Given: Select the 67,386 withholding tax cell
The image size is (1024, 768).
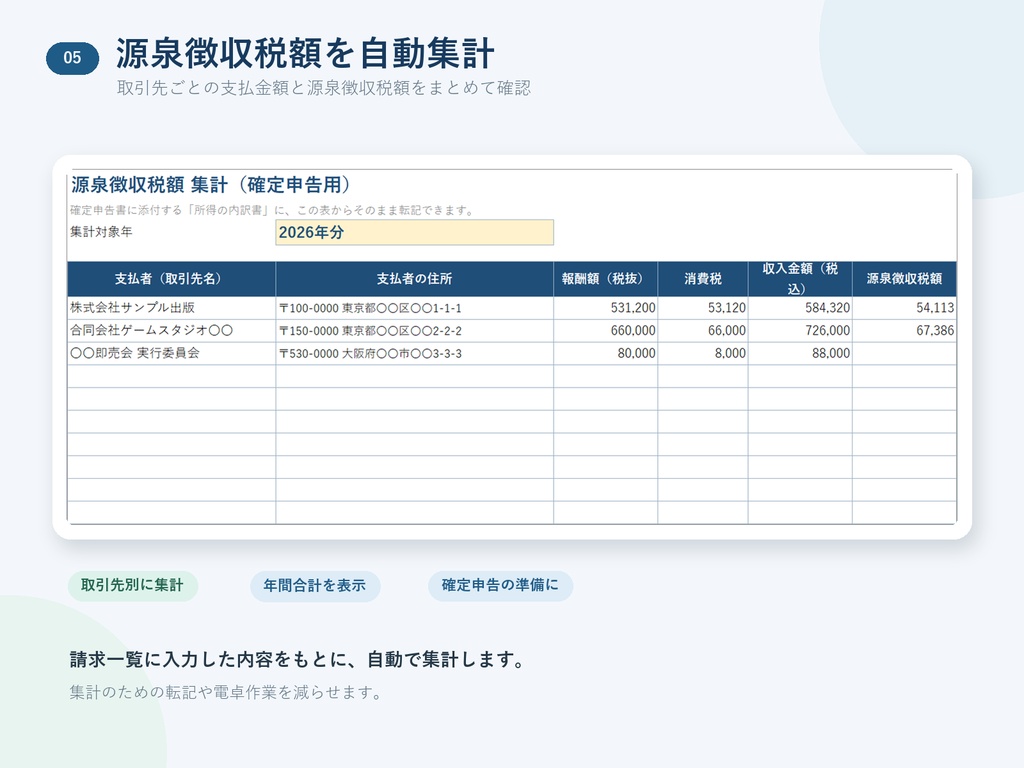Looking at the screenshot, I should point(904,330).
